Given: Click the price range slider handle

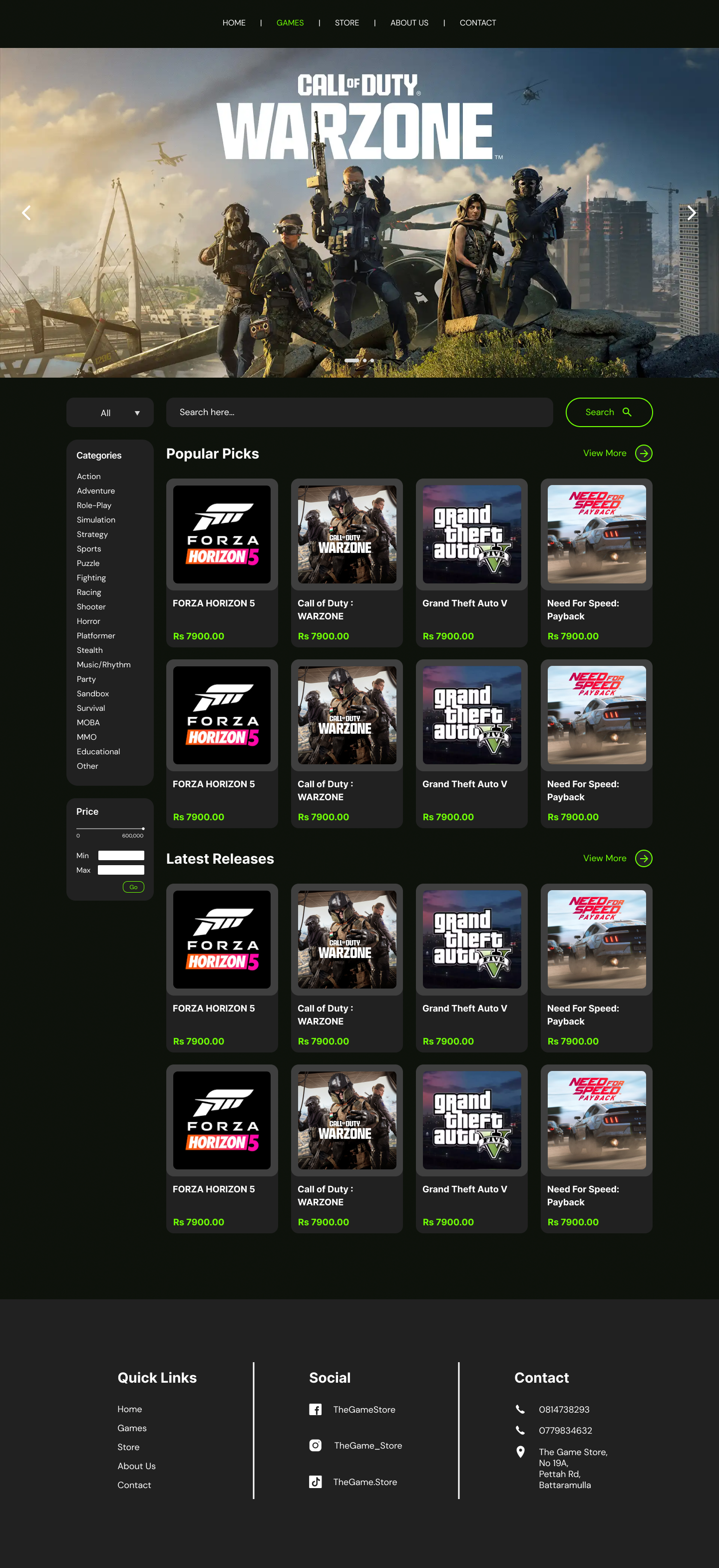Looking at the screenshot, I should (x=143, y=829).
